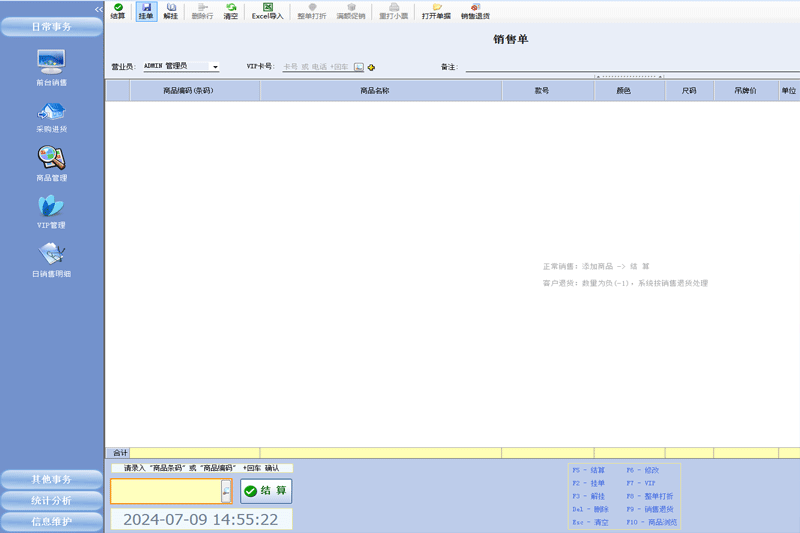Open VIP管理 in the sidebar
Viewport: 800px width, 533px height.
click(x=51, y=212)
